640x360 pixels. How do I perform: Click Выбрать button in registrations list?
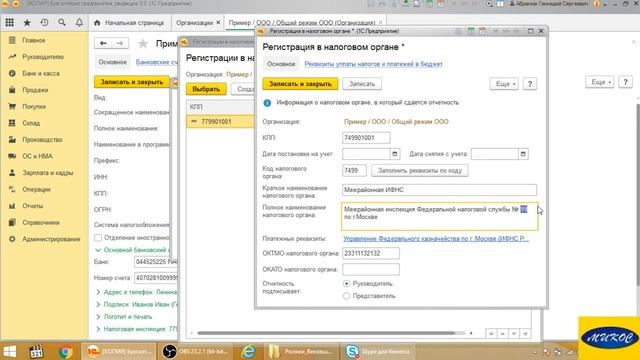pos(206,89)
